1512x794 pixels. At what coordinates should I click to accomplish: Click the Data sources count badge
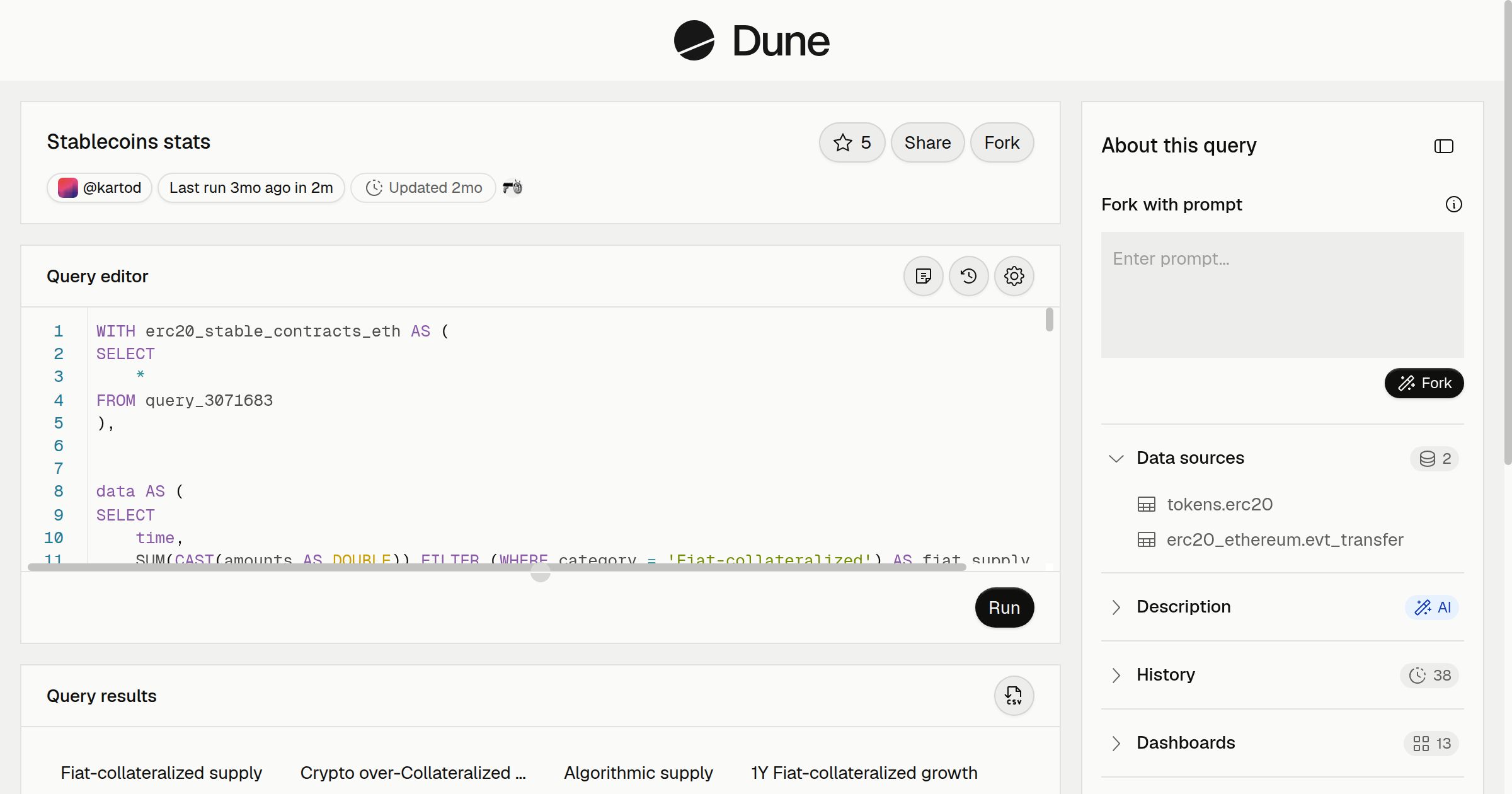point(1435,459)
